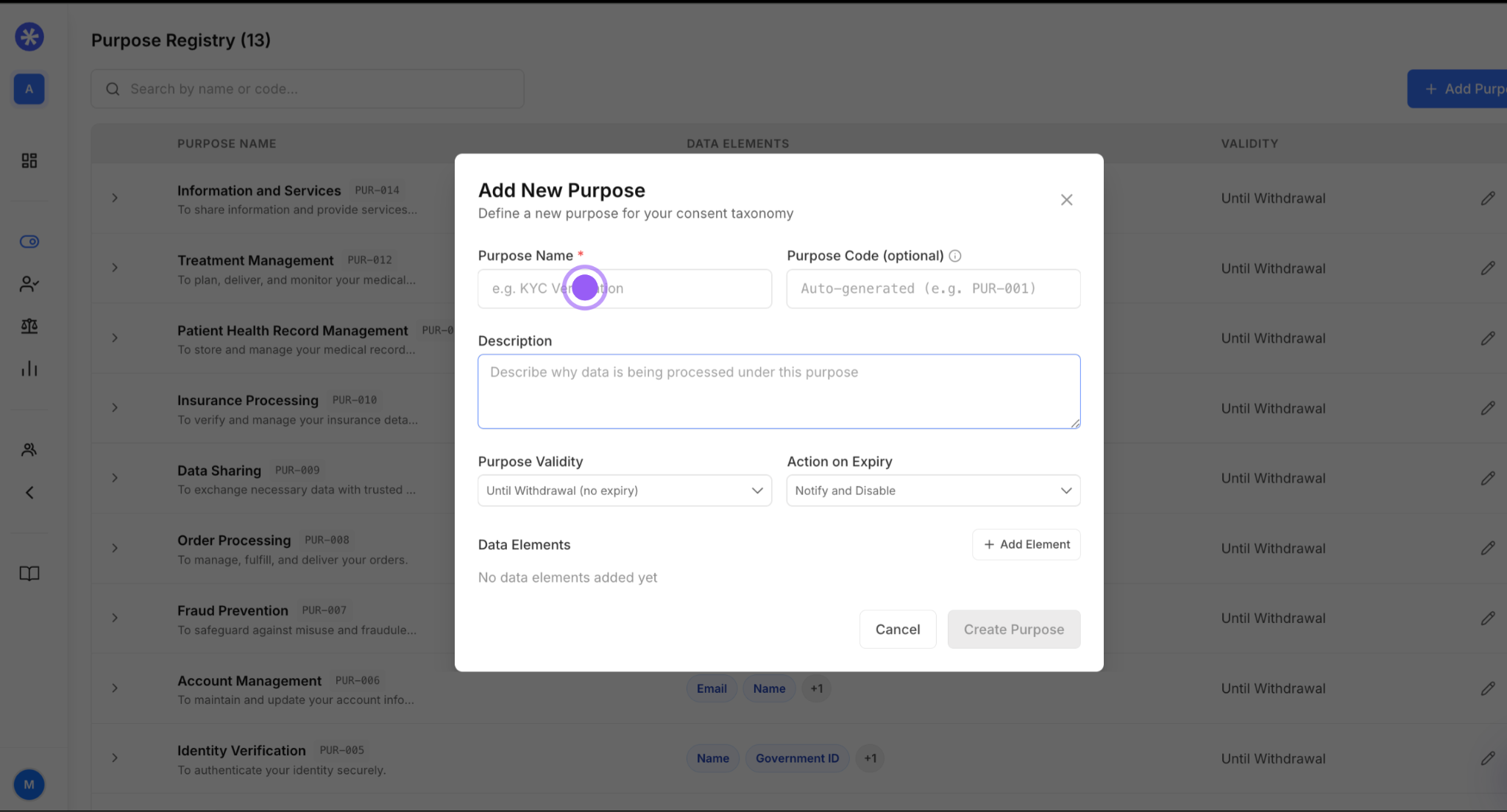Click the Add Element button
The image size is (1507, 812).
(x=1026, y=545)
